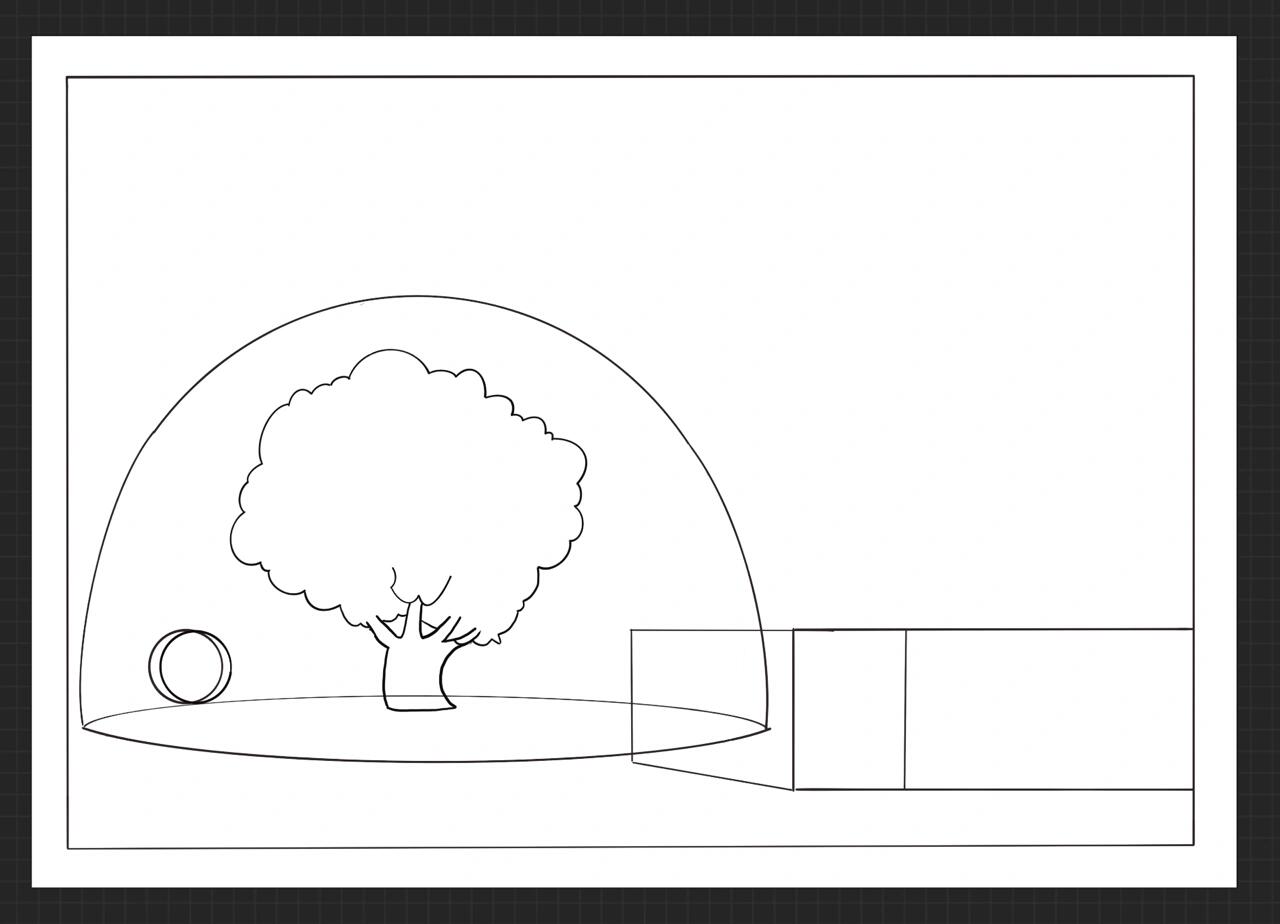Select the tree drawing on the canvas
Viewport: 1280px width, 924px height.
point(408,530)
